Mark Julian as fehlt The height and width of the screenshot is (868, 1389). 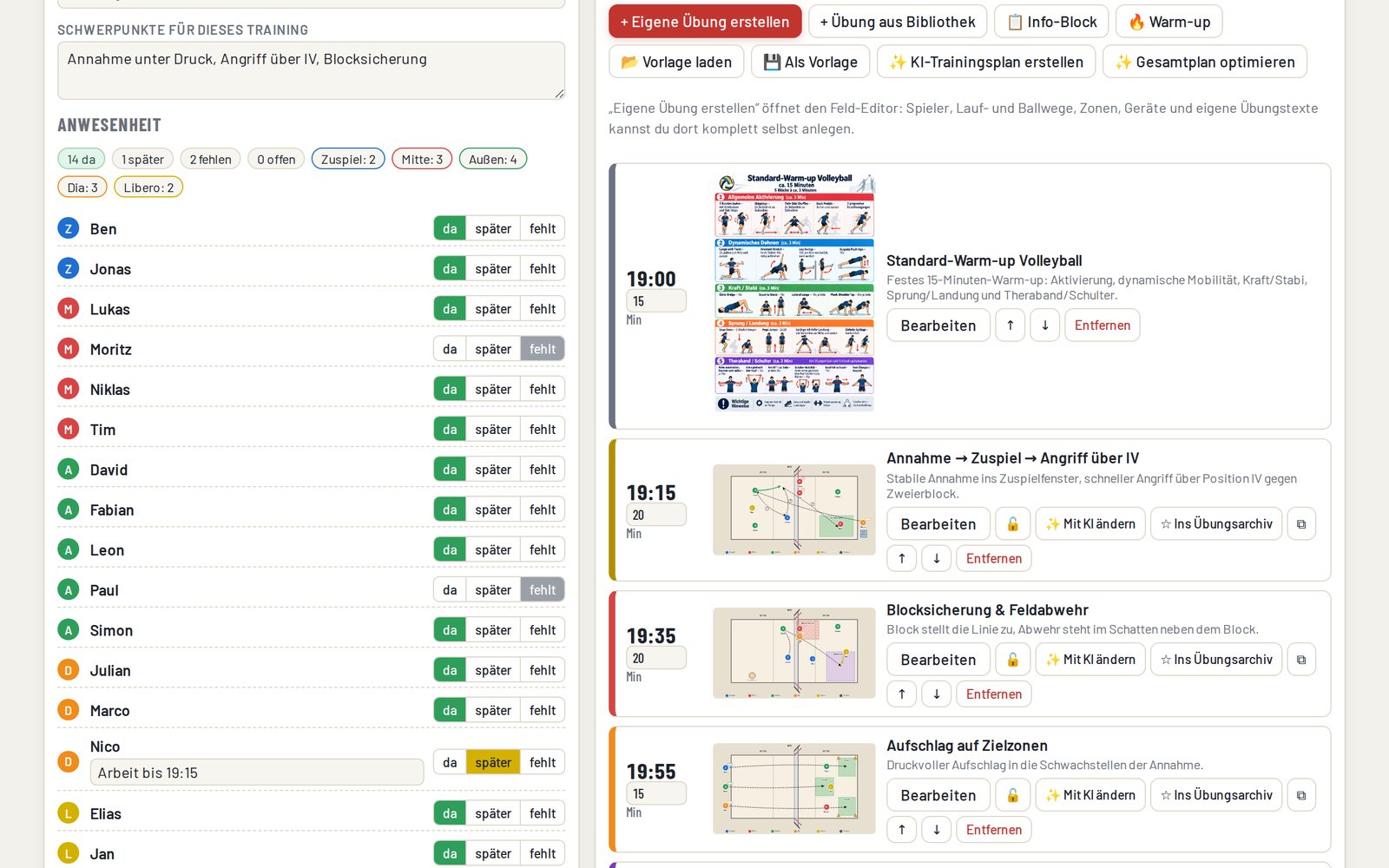(x=543, y=670)
